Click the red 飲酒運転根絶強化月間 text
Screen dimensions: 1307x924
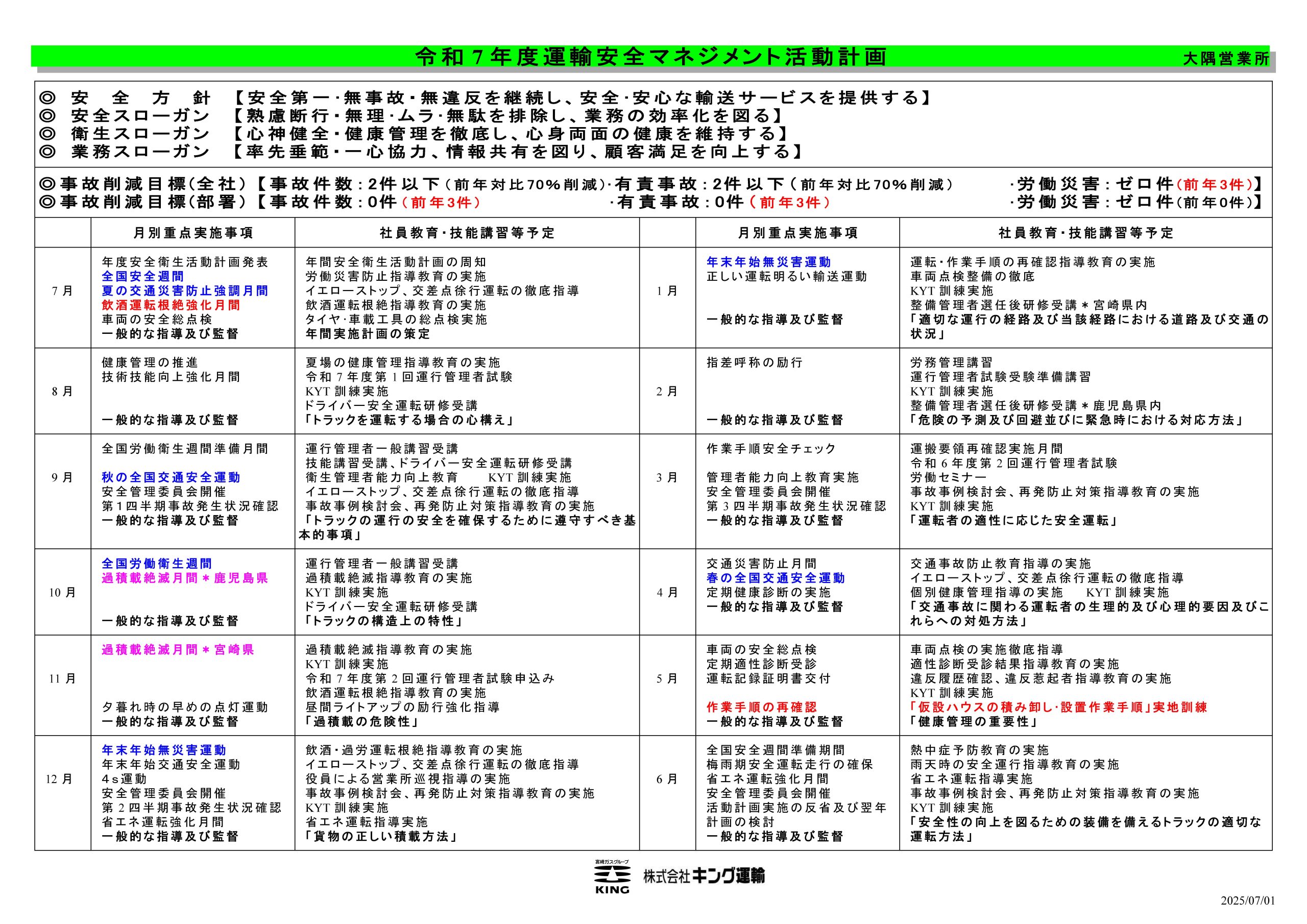[171, 305]
